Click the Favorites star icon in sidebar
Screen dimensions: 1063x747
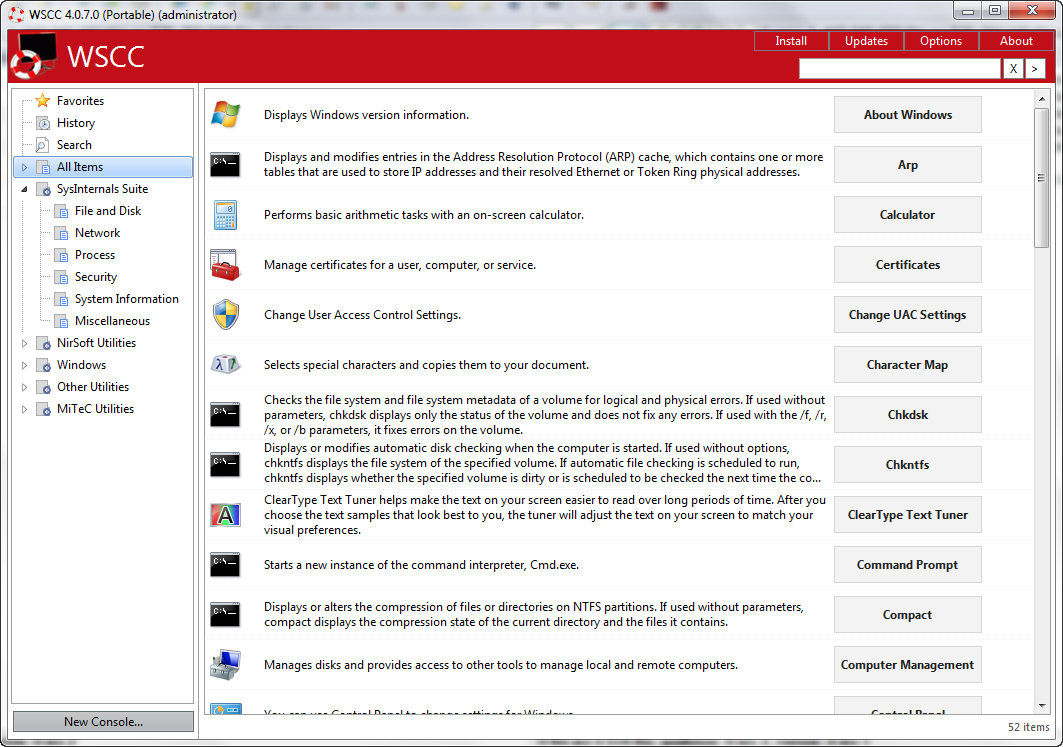point(42,101)
